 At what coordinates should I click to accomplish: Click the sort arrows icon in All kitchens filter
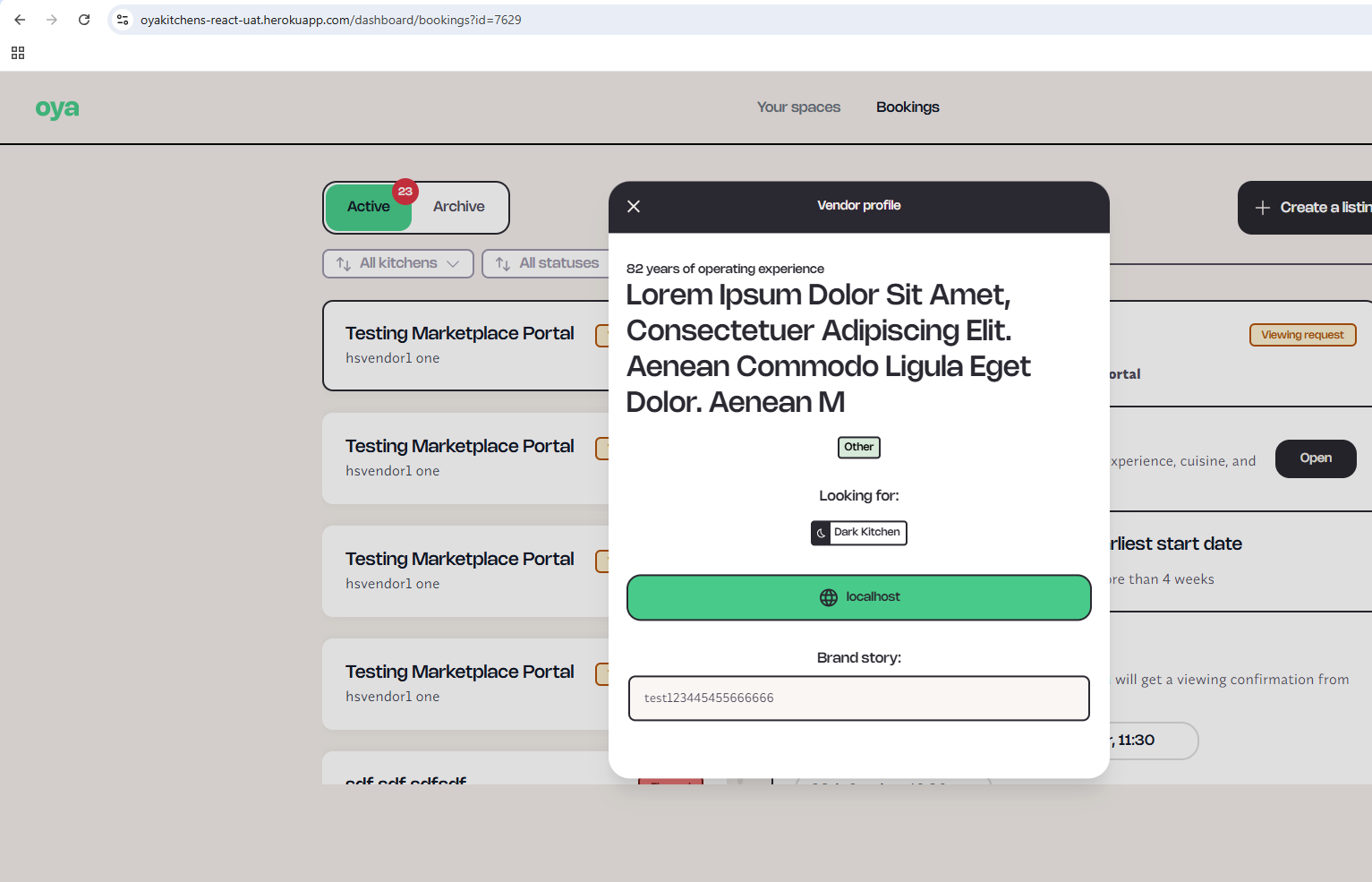343,262
